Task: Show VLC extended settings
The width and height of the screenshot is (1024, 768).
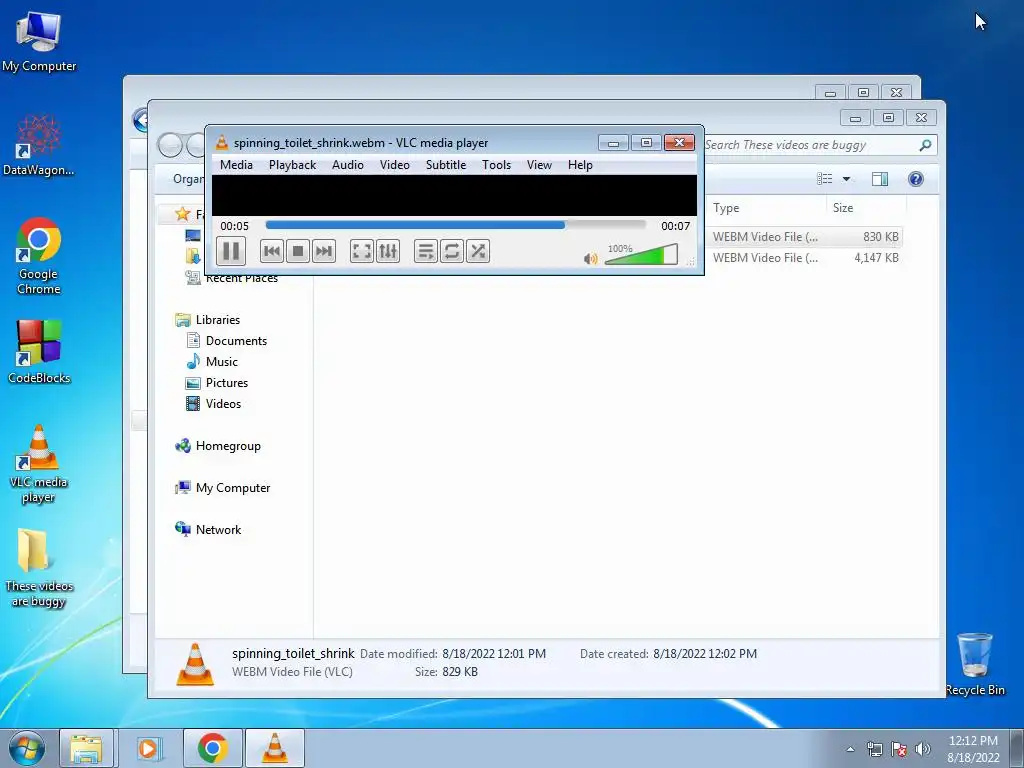Action: [x=388, y=251]
